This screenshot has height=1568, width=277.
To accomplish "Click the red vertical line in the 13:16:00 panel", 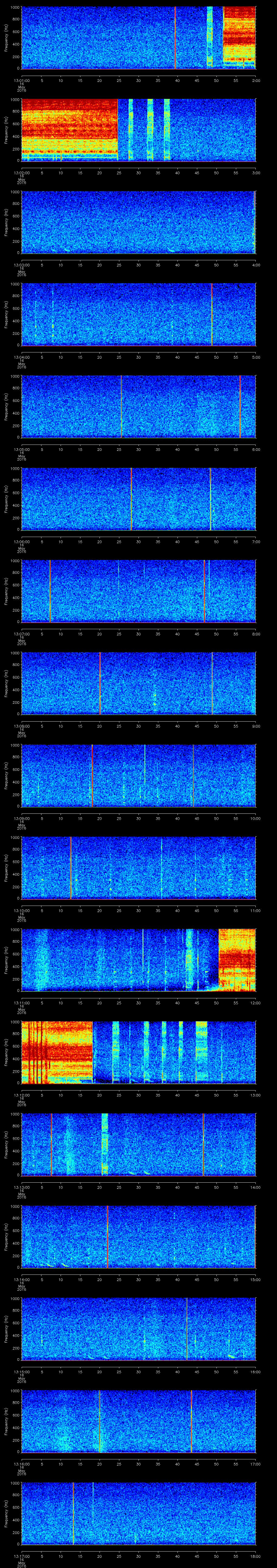I will 191,1421.
